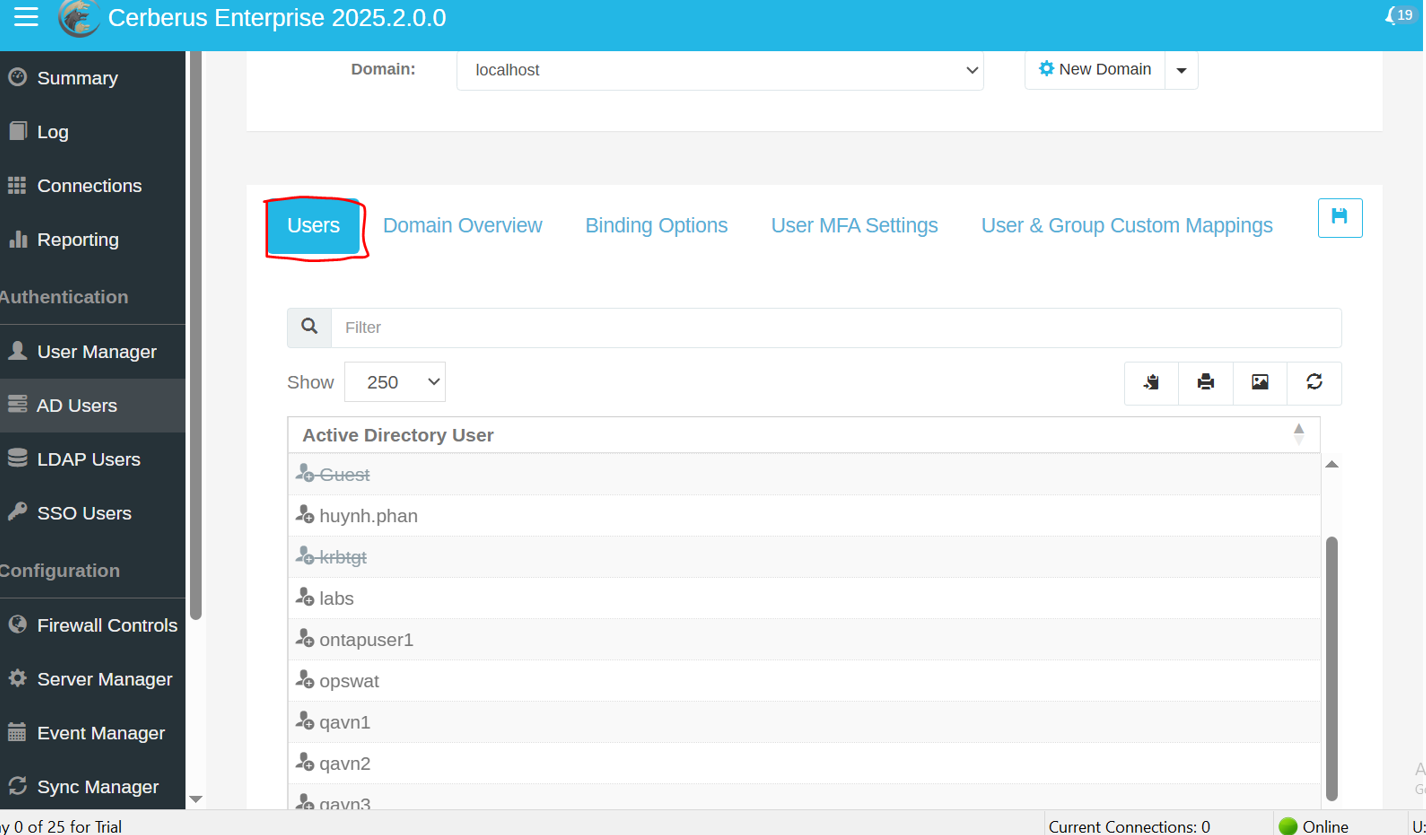Go to Summary in the sidebar
The height and width of the screenshot is (835, 1426).
(x=77, y=78)
